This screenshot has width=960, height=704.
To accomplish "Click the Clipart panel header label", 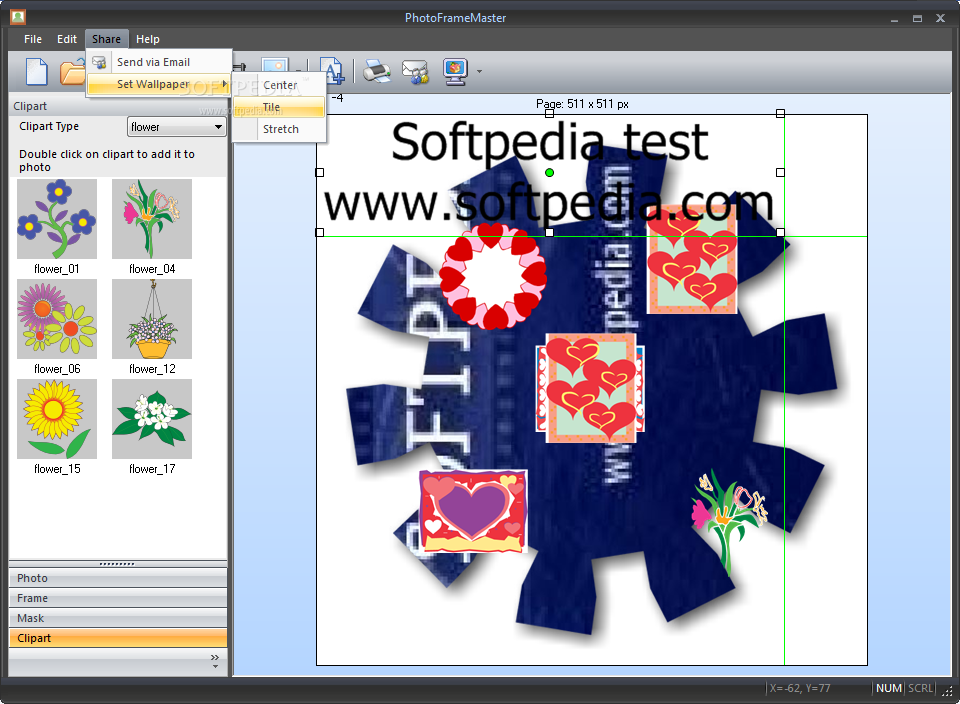I will click(30, 106).
